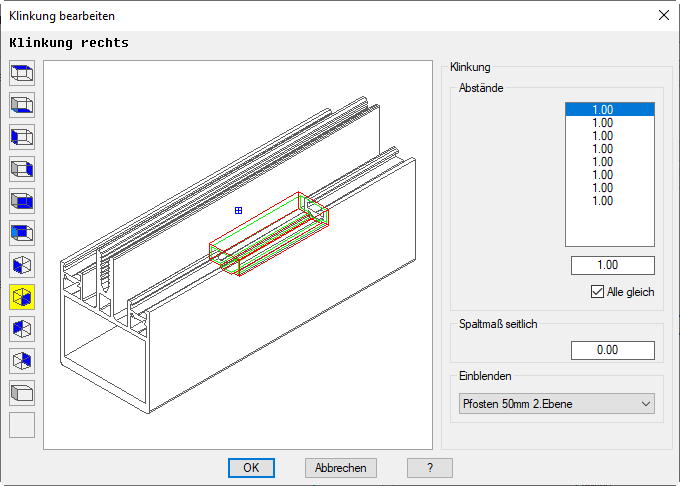The height and width of the screenshot is (486, 680).
Task: Select the bottom face view cube icon
Action: click(22, 105)
